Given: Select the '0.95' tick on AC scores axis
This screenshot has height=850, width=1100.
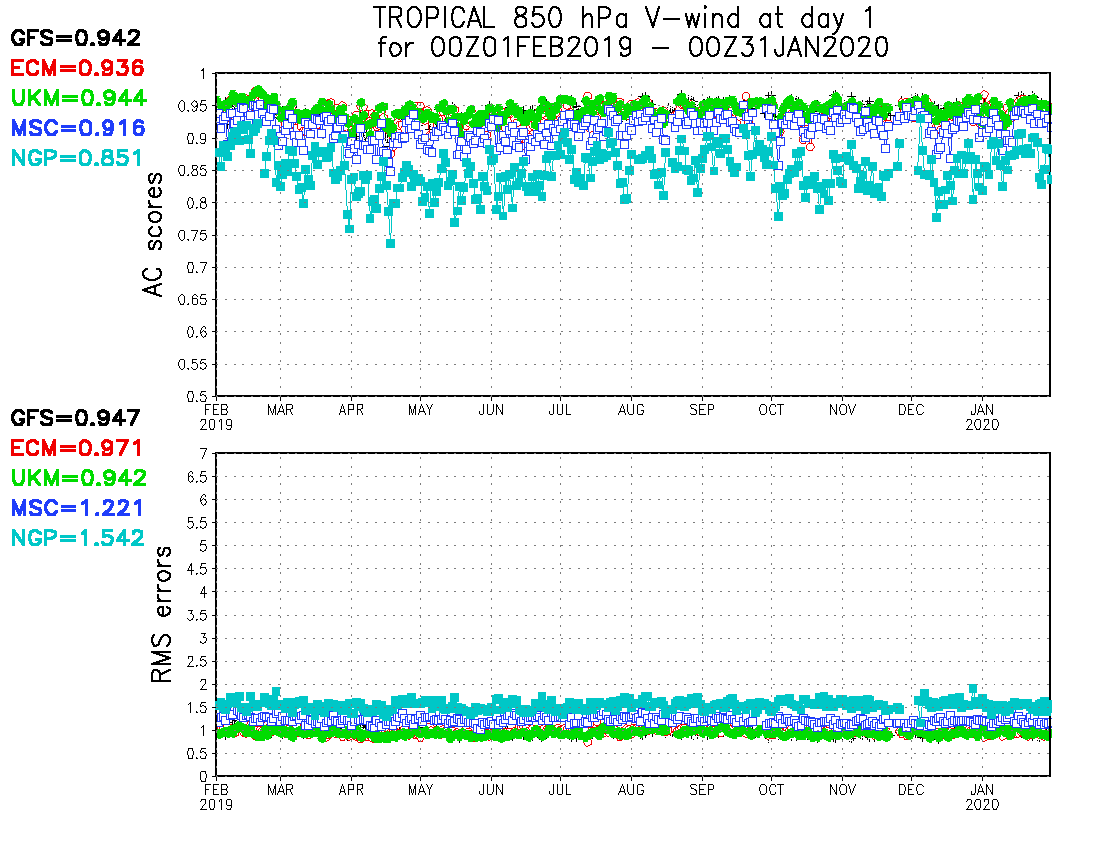Looking at the screenshot, I should [x=192, y=107].
